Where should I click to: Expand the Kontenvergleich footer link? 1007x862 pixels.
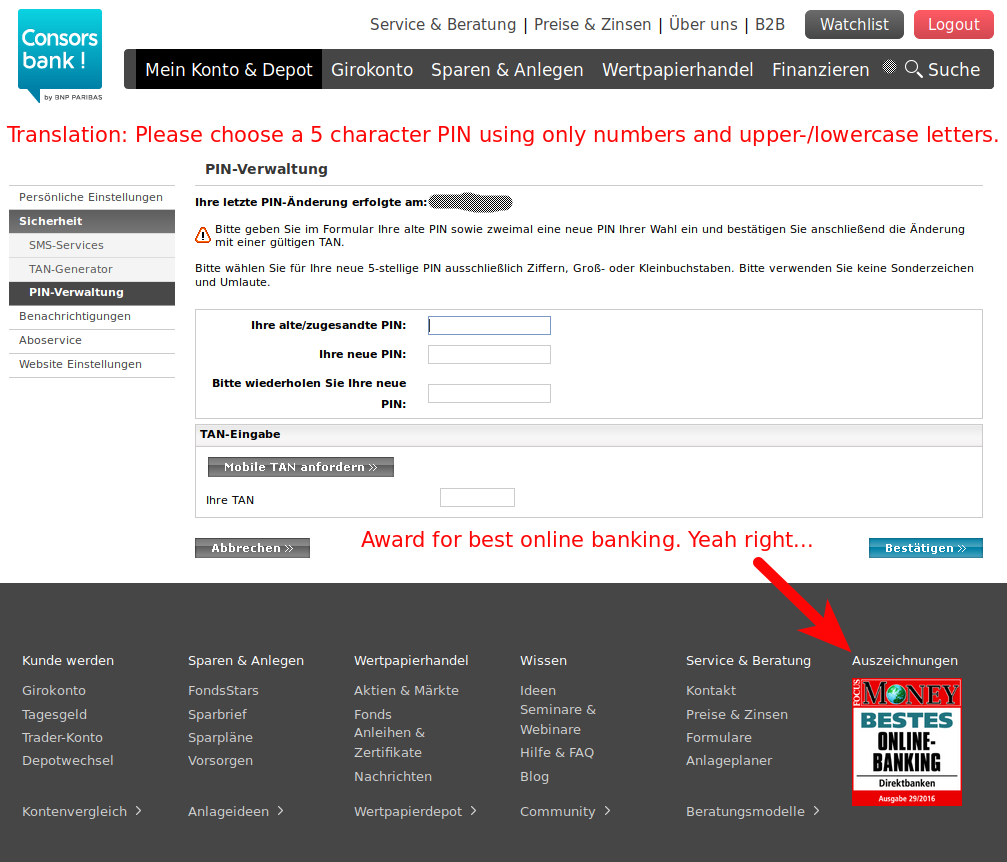[x=82, y=811]
